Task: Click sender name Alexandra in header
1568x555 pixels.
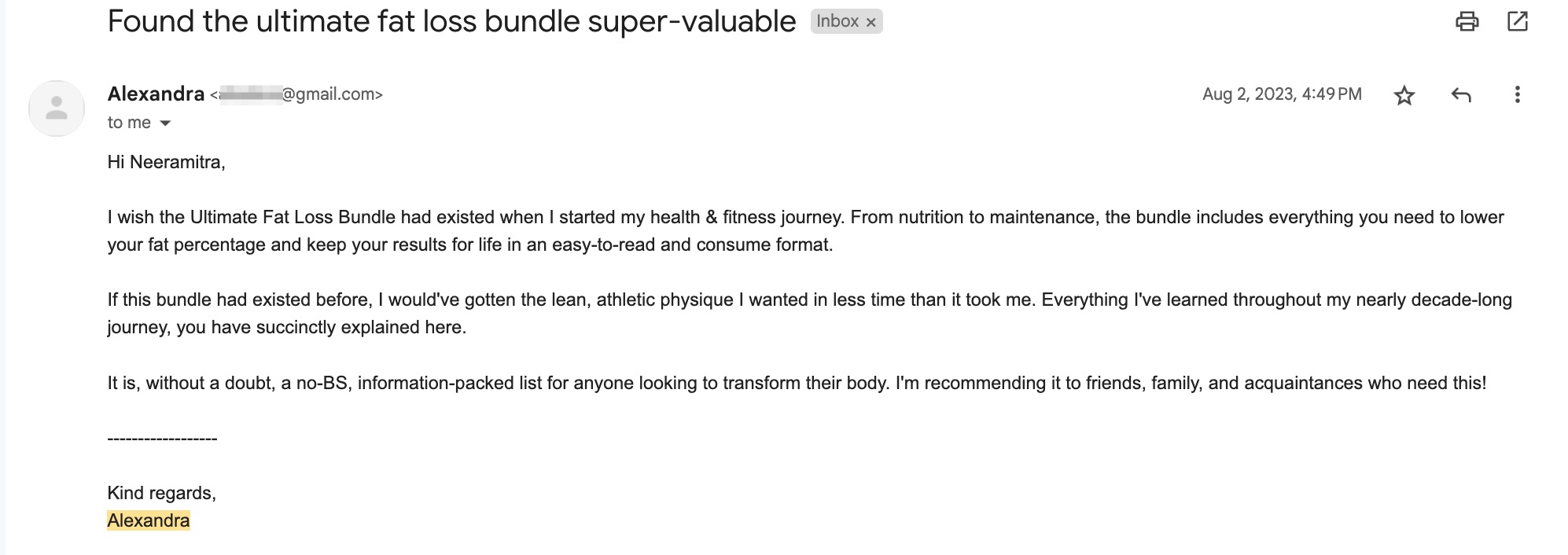Action: click(156, 94)
